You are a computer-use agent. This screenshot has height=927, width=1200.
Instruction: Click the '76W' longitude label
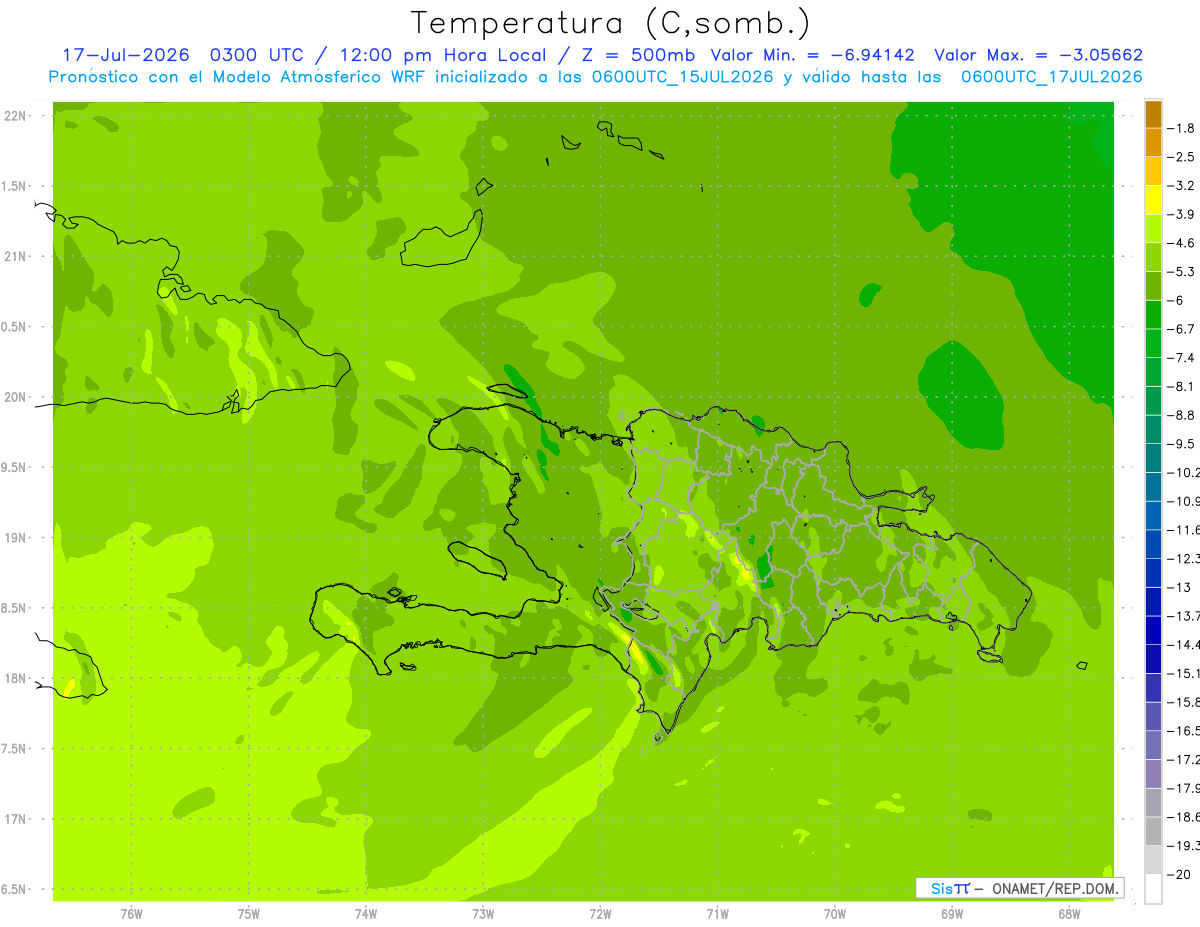tap(131, 914)
